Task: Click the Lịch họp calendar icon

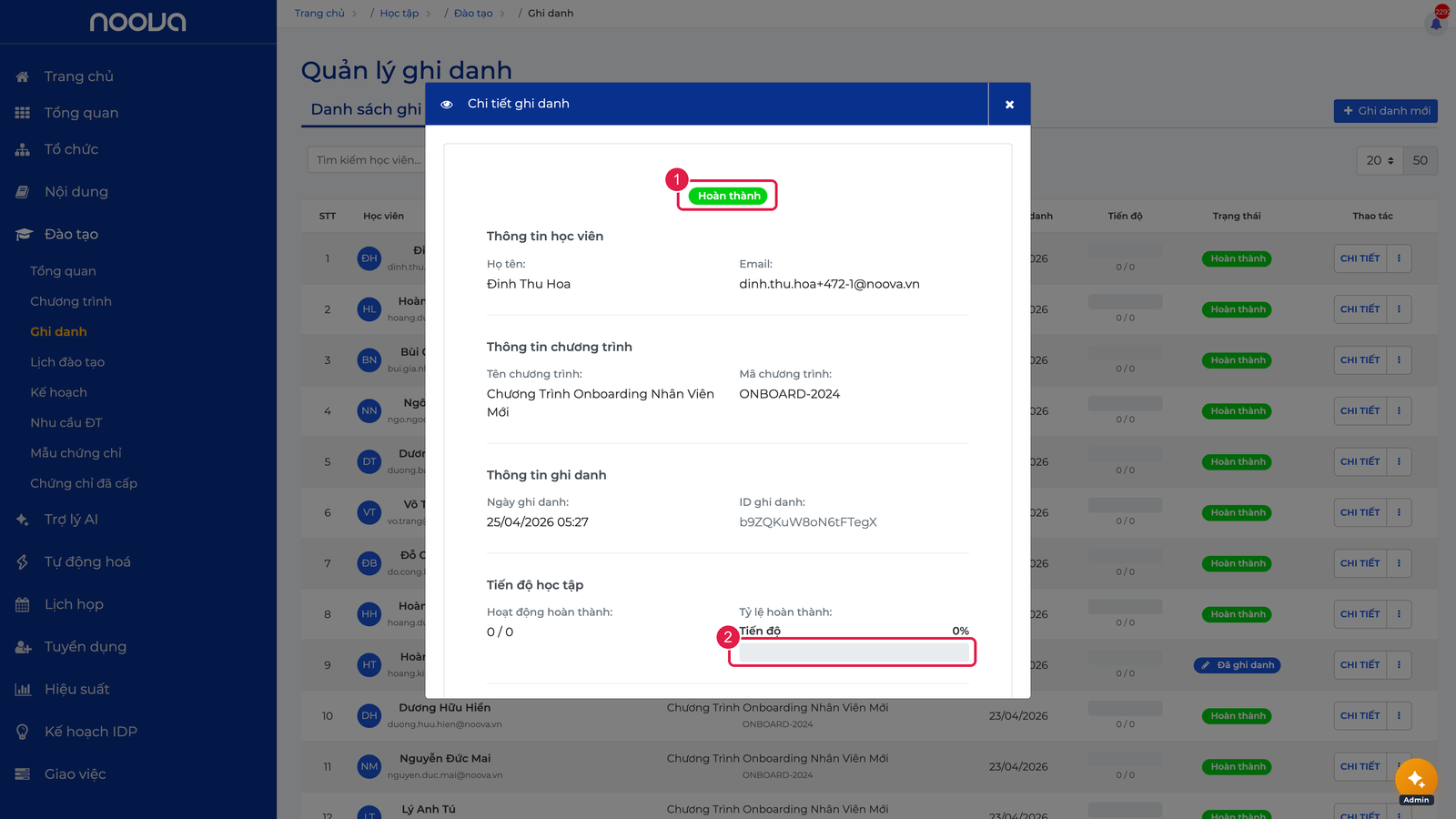Action: click(23, 604)
